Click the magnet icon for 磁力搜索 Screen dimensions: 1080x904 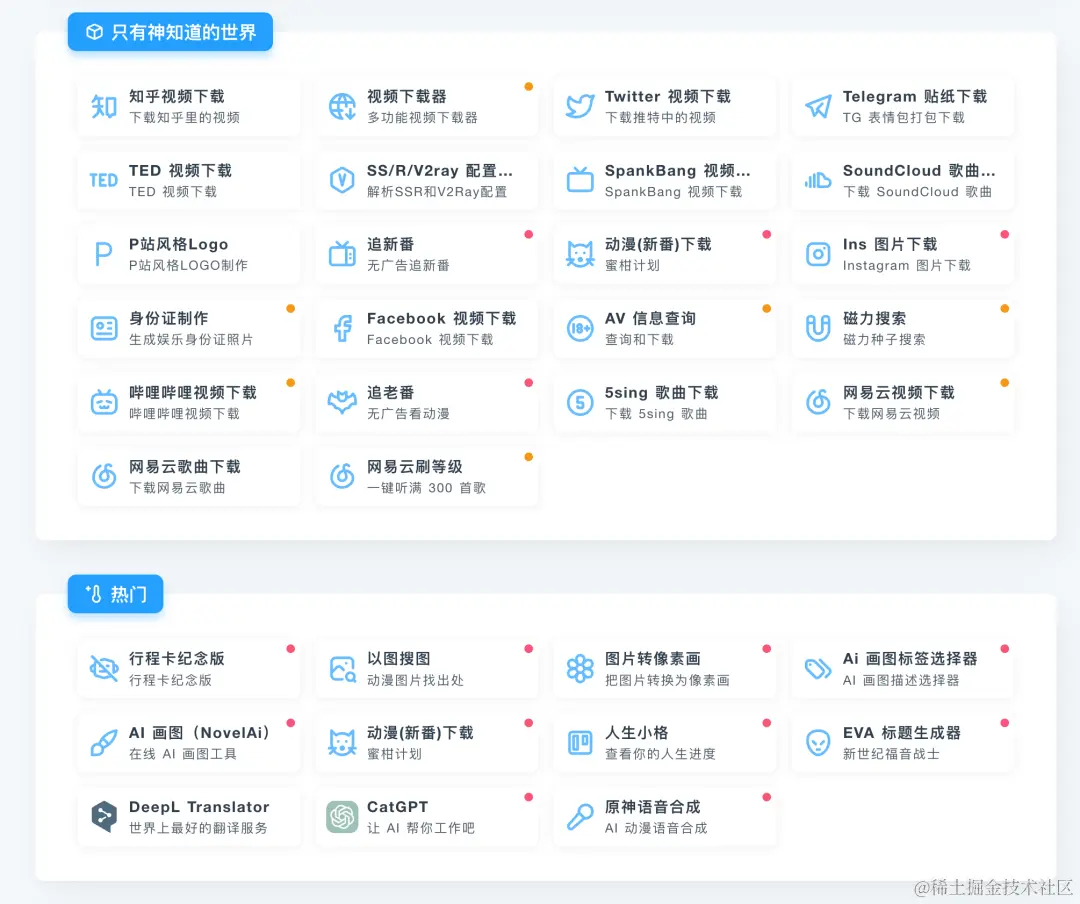818,329
